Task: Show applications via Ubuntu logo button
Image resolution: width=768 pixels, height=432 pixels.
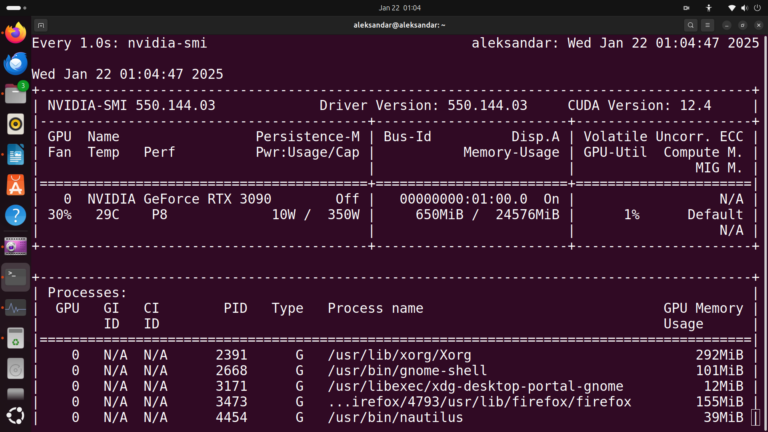Action: (16, 416)
